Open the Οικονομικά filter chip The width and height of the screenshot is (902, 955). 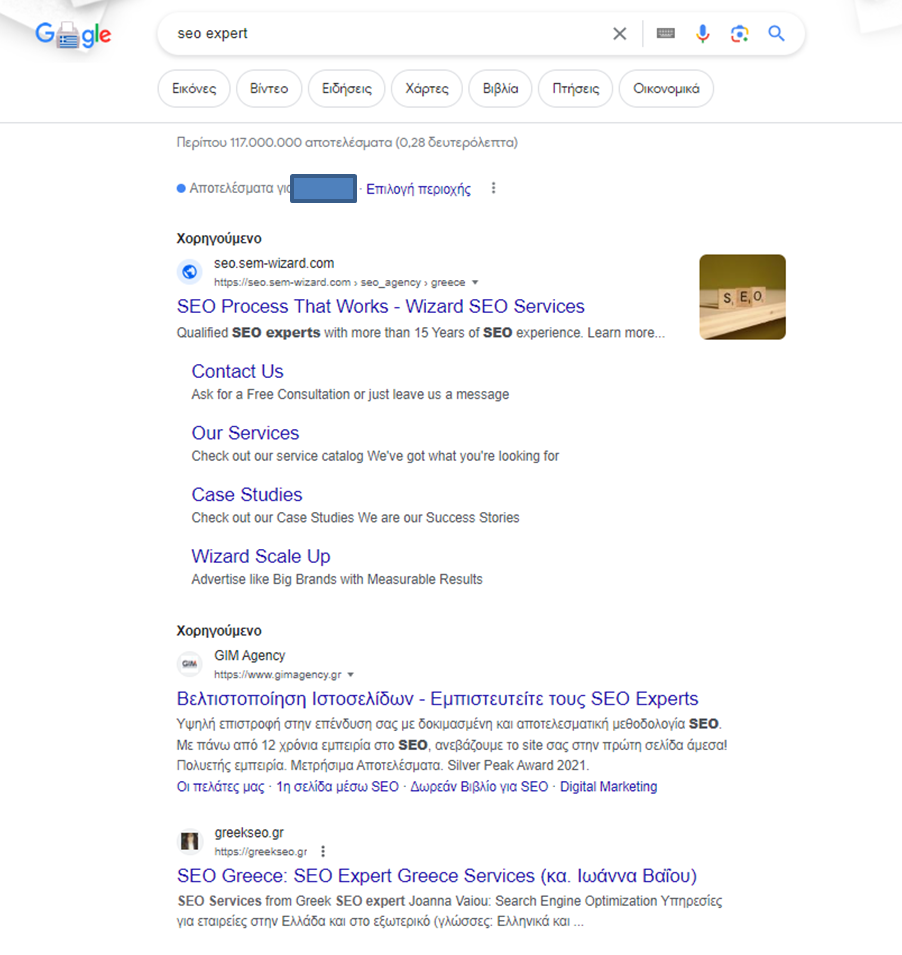point(666,88)
